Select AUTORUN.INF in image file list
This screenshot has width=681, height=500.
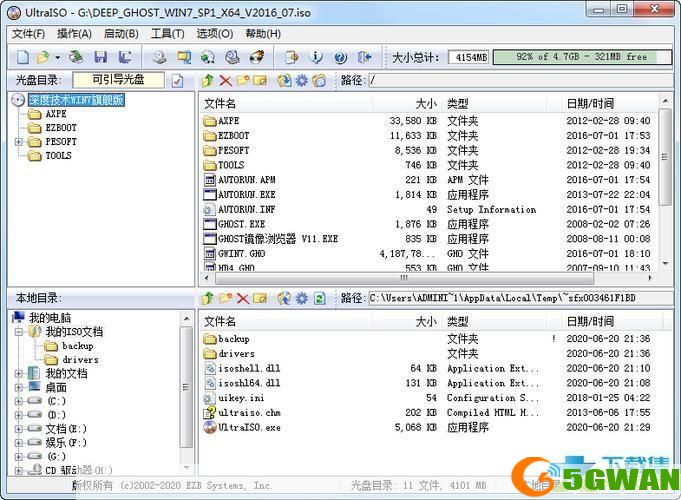tap(246, 209)
